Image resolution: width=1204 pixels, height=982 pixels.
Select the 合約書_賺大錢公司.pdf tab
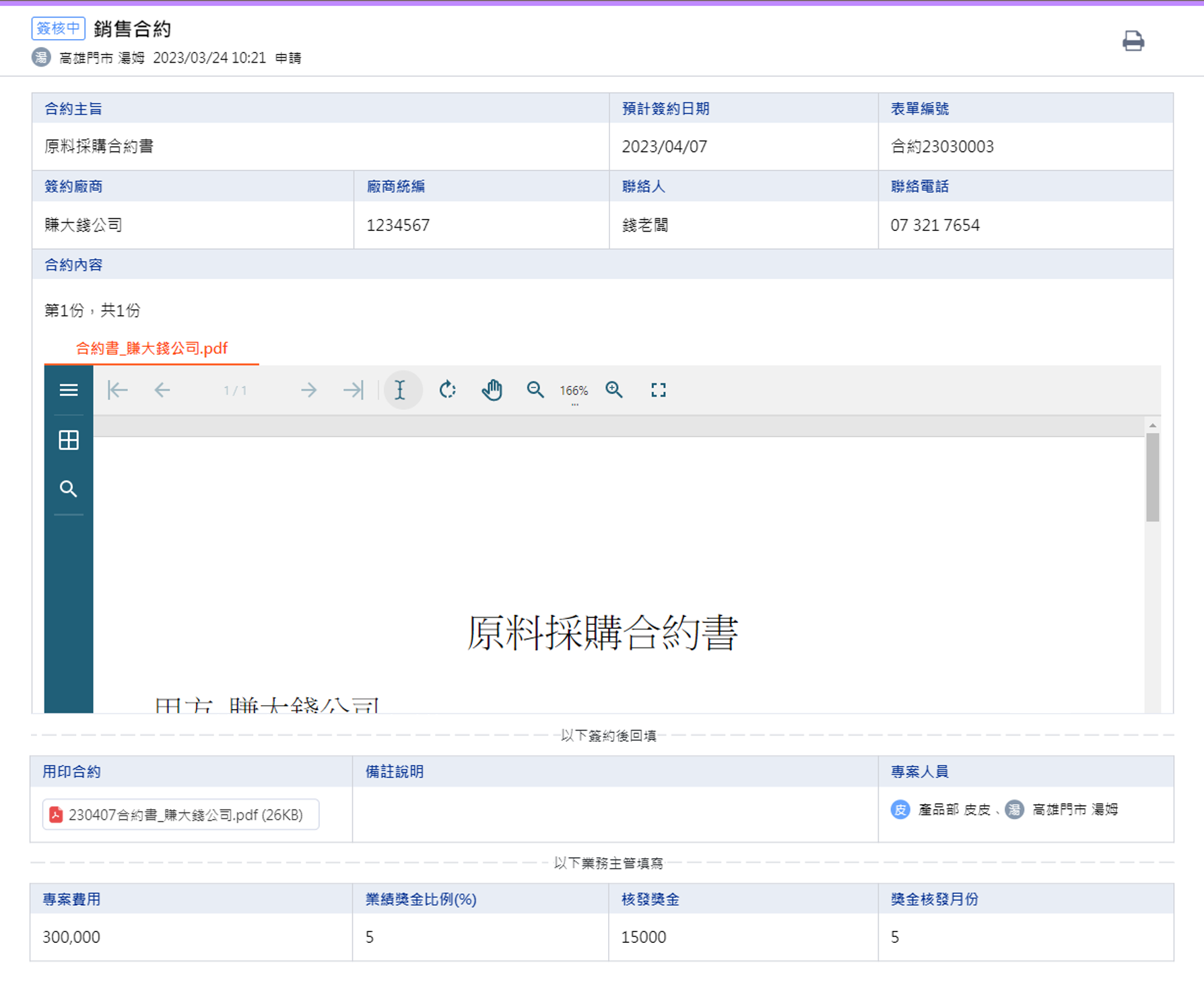coord(152,348)
